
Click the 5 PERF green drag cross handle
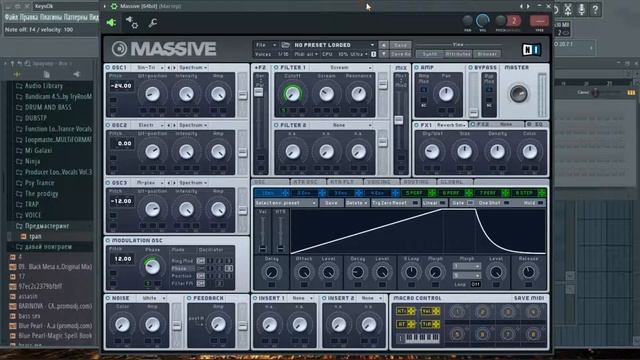tap(432, 193)
